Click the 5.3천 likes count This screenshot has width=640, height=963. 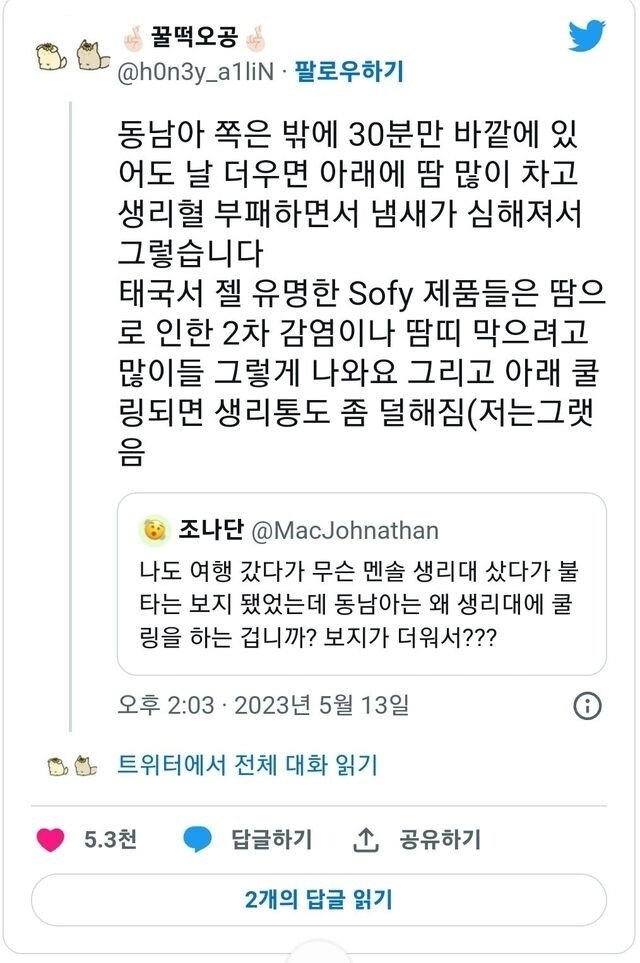coord(110,840)
